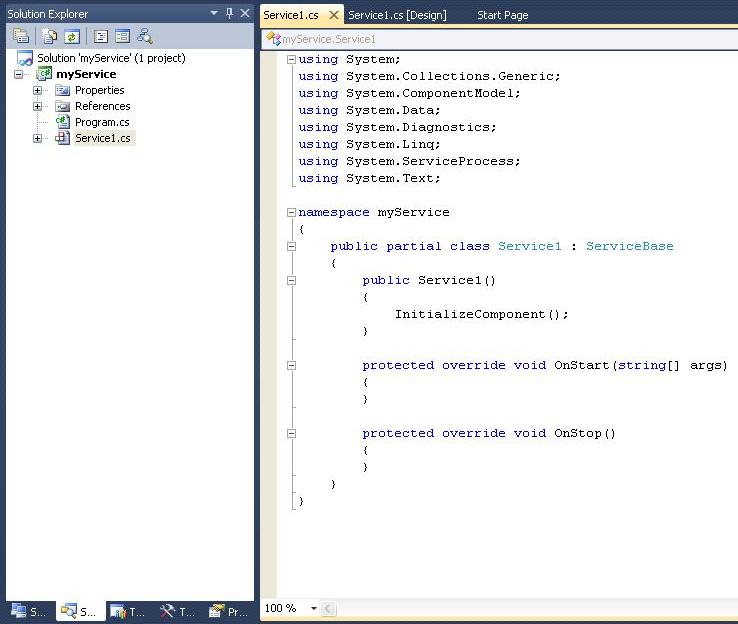Click the 'using System.Text;' line

point(369,178)
